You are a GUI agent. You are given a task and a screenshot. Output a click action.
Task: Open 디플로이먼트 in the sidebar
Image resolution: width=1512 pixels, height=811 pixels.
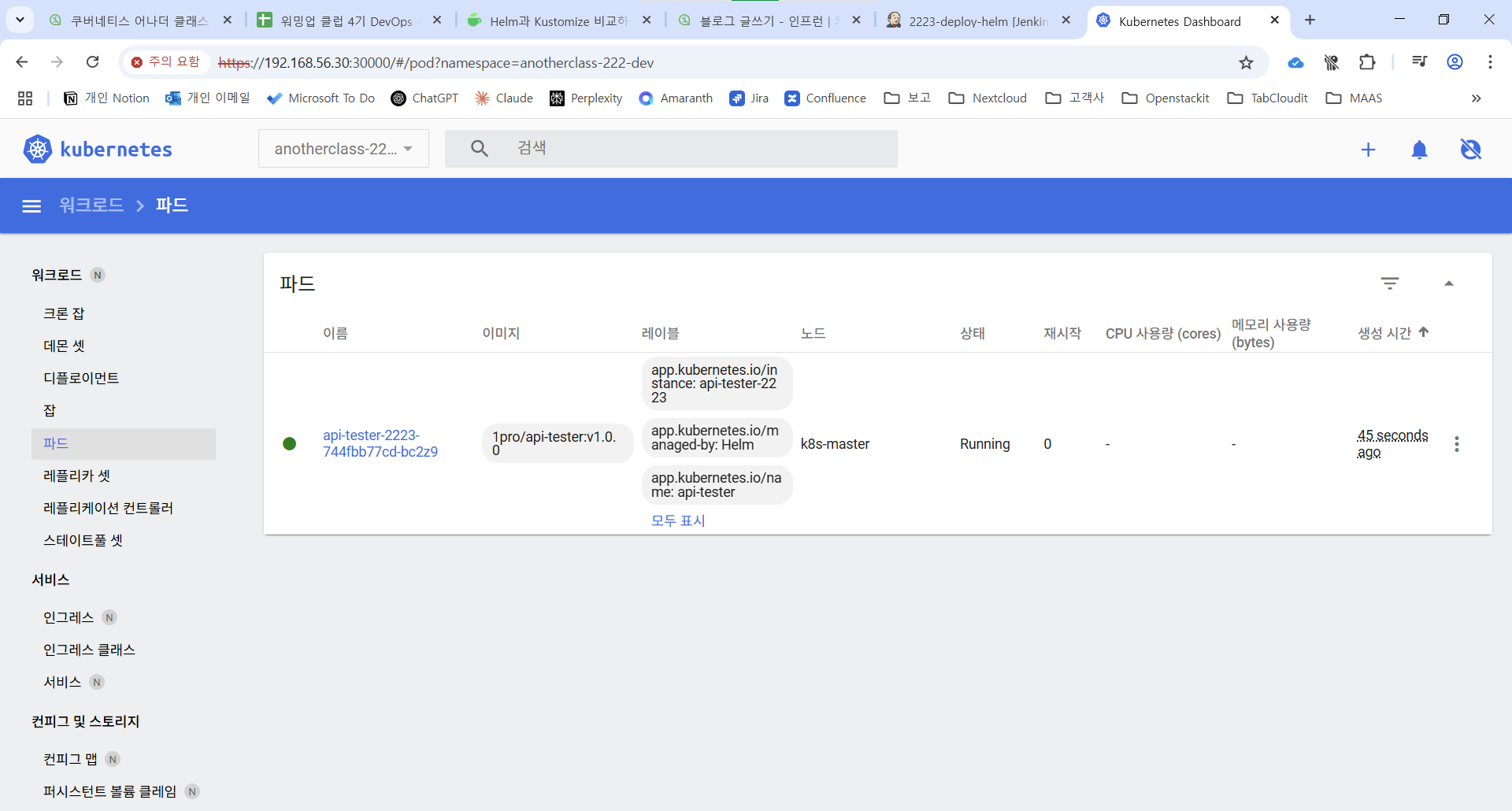tap(81, 378)
